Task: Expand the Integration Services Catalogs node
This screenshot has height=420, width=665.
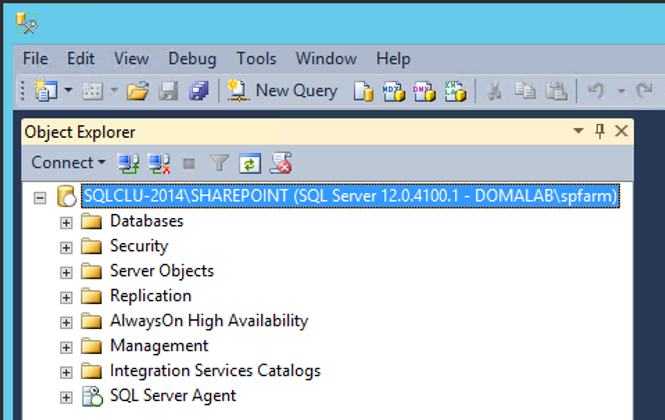Action: [x=66, y=372]
